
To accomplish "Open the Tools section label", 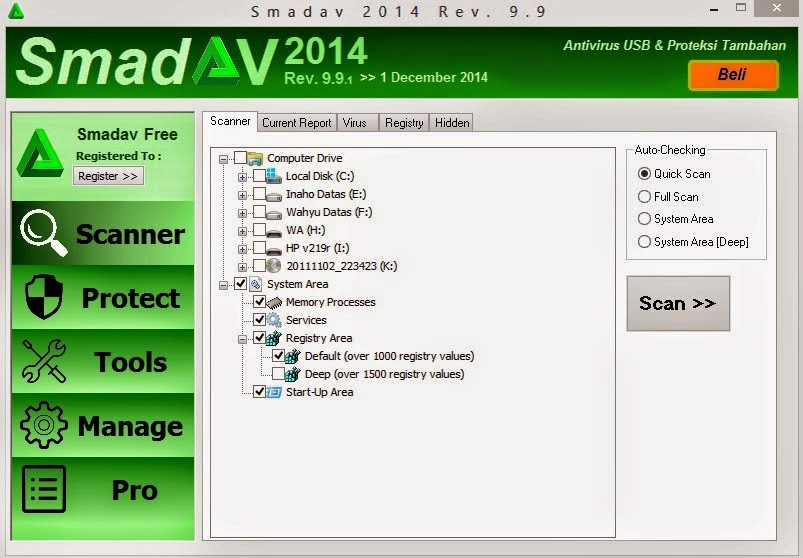I will [x=131, y=362].
